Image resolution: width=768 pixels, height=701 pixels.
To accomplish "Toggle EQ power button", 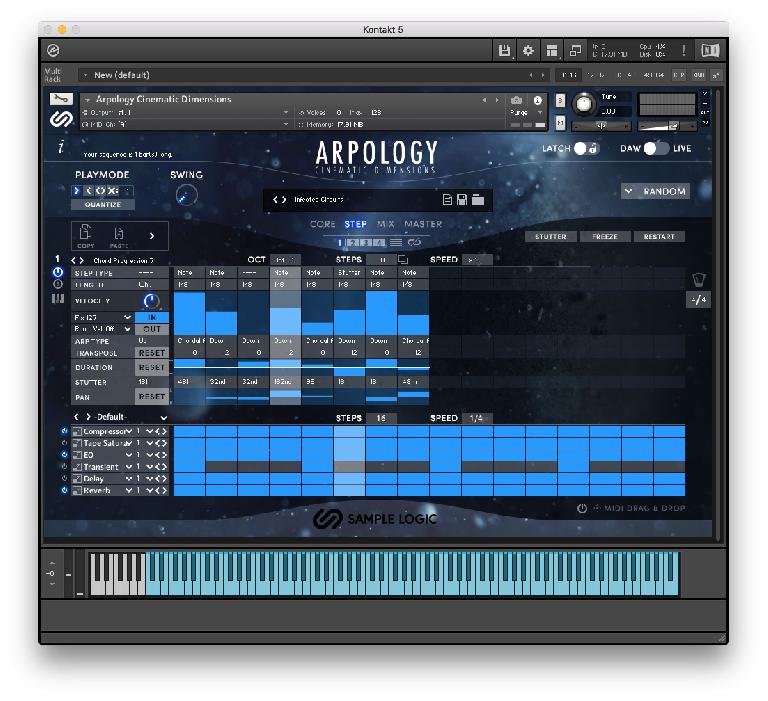I will tap(64, 455).
